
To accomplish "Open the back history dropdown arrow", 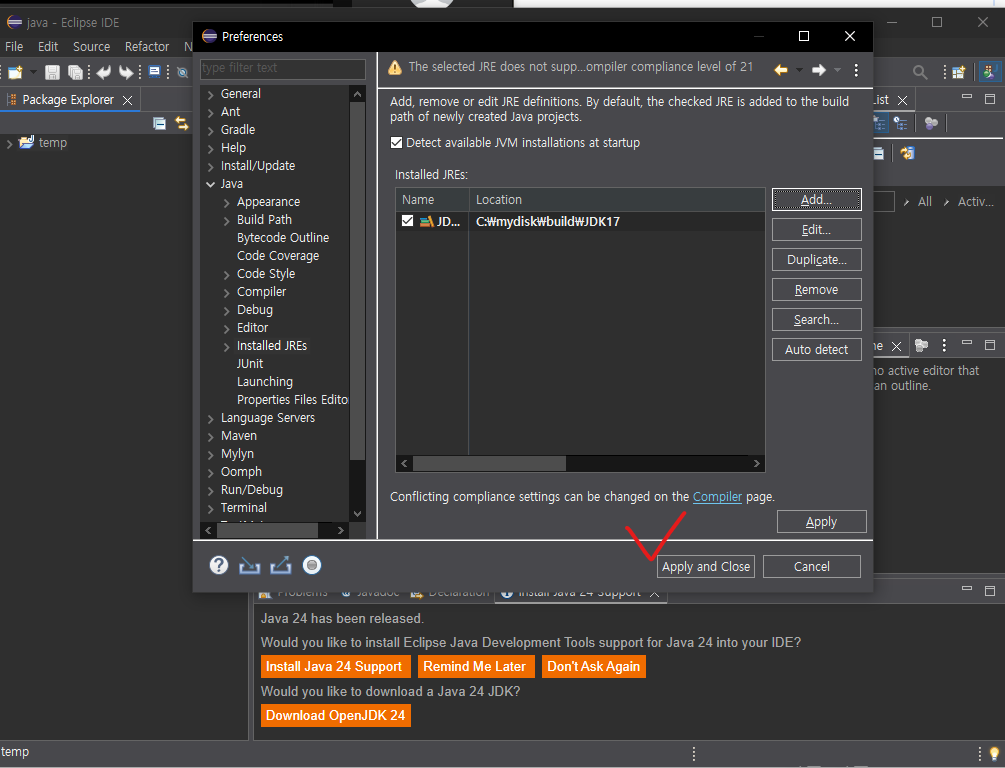I will click(799, 70).
